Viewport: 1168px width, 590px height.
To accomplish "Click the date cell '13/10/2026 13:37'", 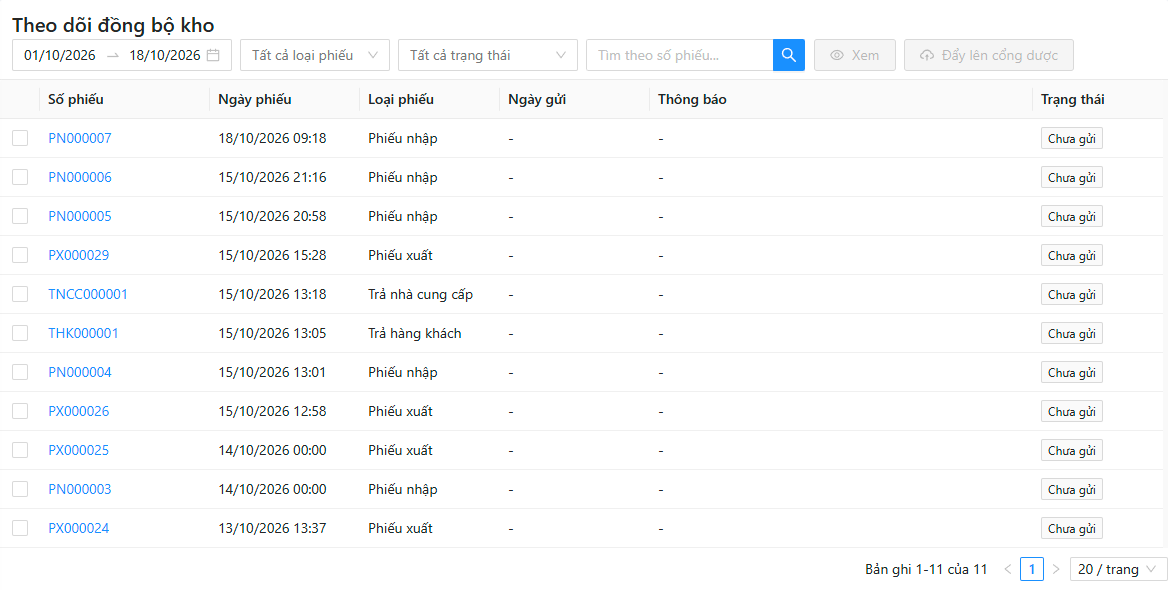I will pos(272,528).
